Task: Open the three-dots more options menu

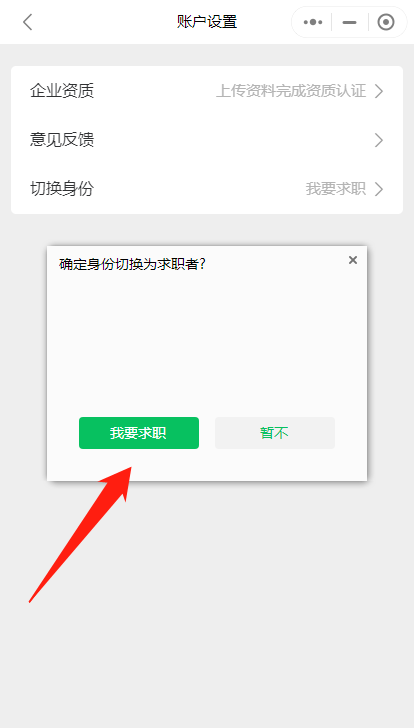Action: point(312,22)
